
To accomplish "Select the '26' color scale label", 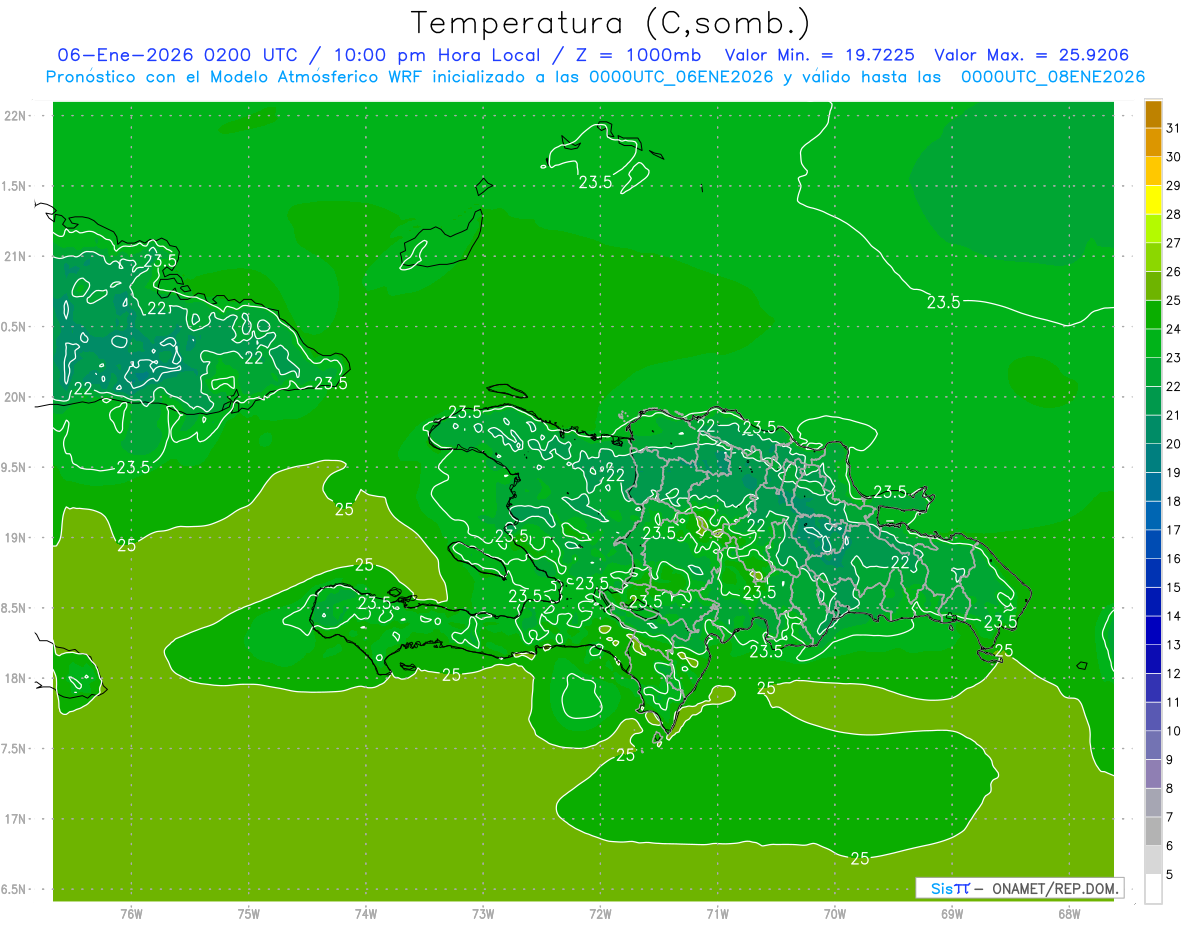I will click(x=1174, y=272).
